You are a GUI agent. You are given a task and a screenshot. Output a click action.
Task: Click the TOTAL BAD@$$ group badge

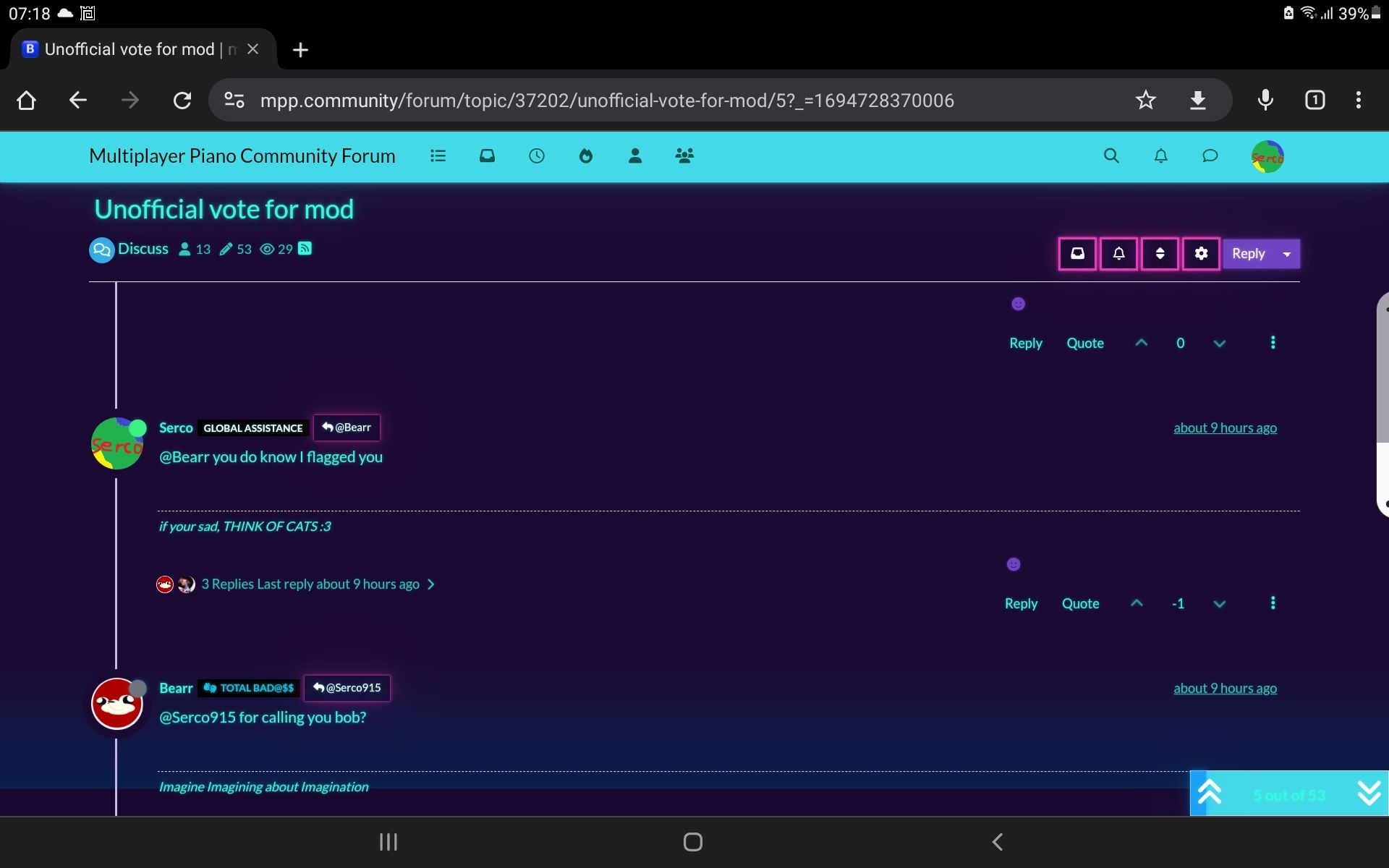(249, 688)
